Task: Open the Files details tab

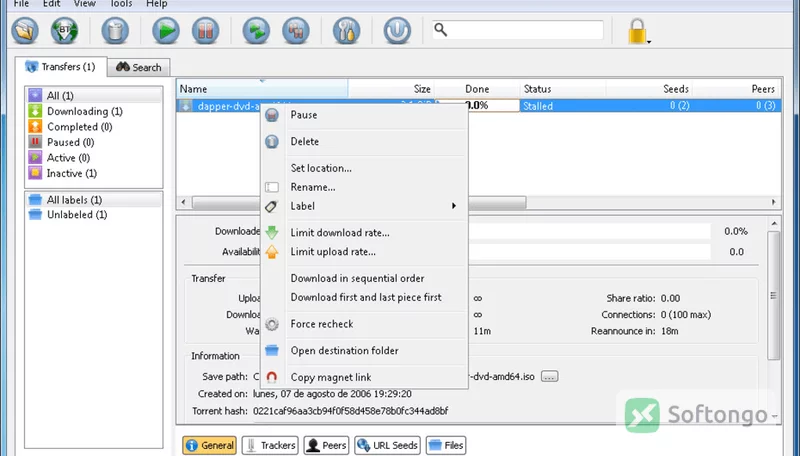Action: click(446, 445)
